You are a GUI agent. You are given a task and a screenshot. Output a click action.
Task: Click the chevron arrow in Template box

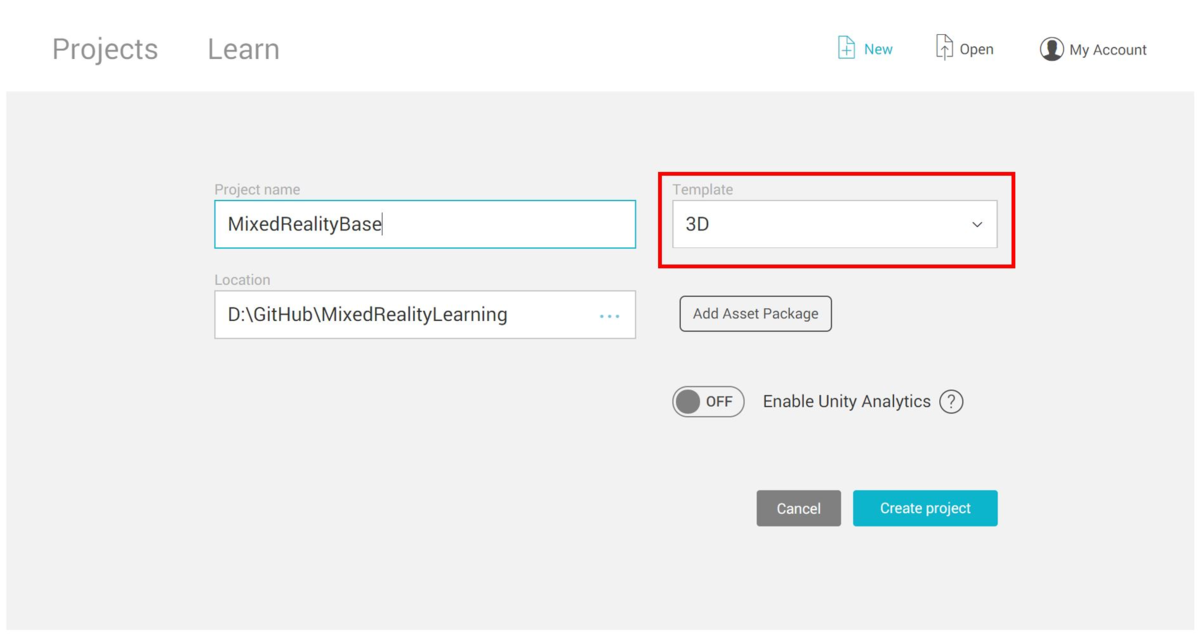click(977, 225)
